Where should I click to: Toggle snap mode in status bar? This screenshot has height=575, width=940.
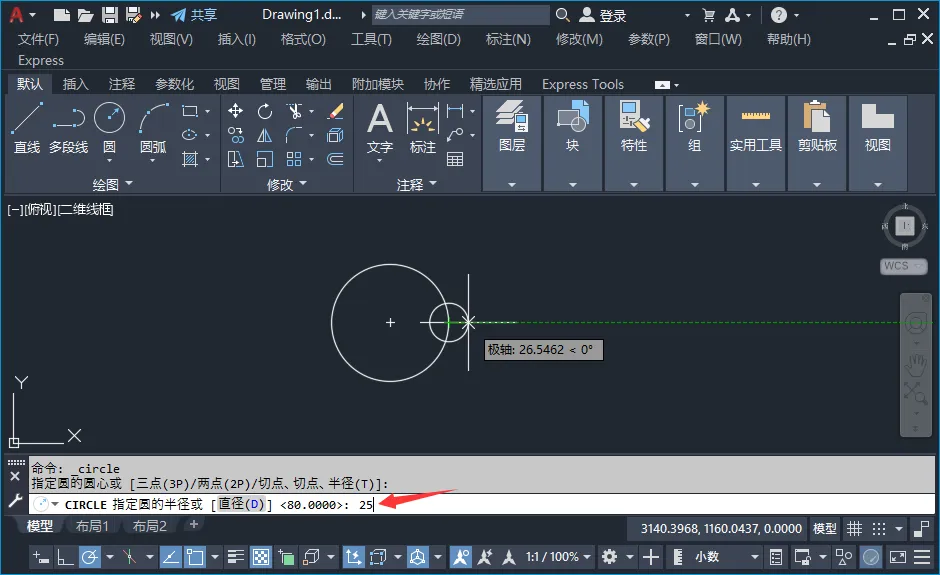(879, 529)
